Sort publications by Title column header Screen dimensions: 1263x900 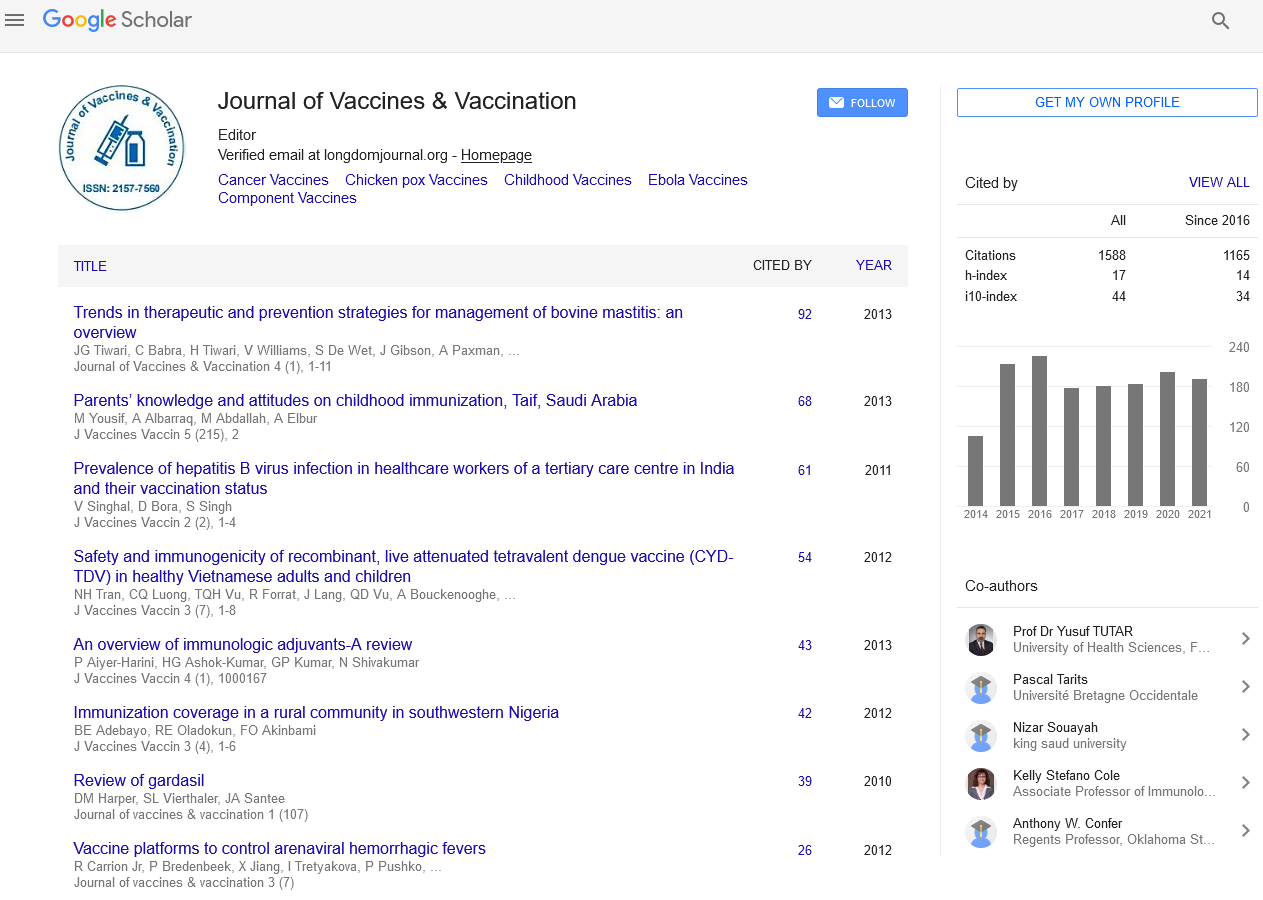pos(90,266)
